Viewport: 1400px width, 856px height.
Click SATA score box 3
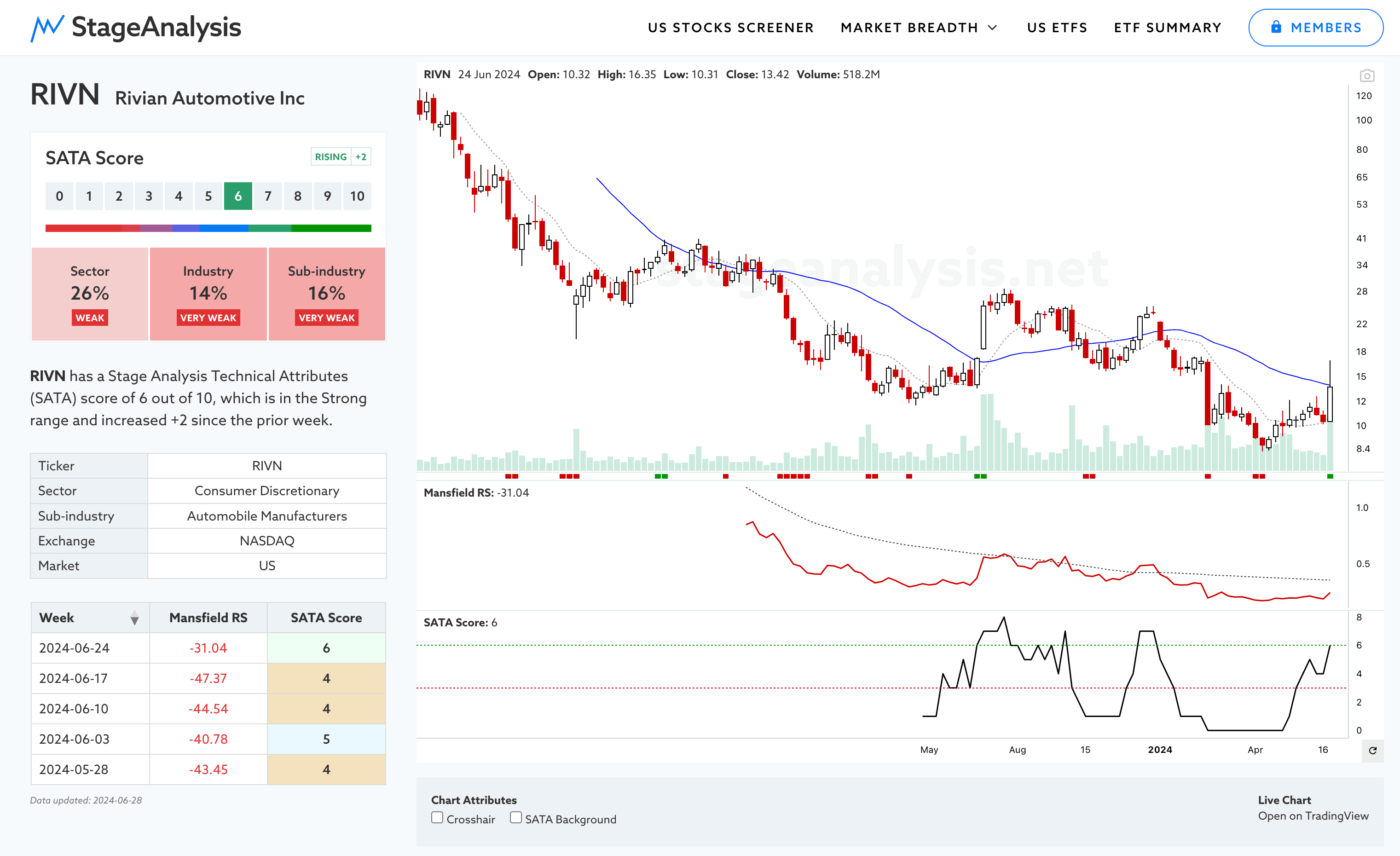pos(149,196)
